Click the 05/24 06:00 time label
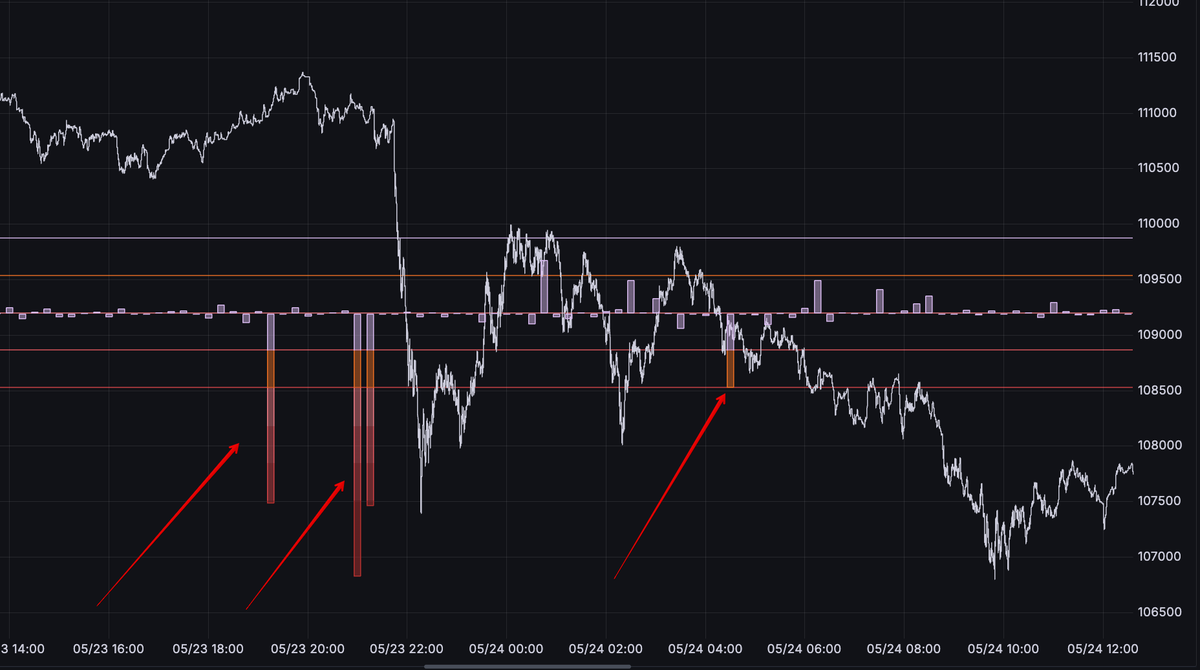 (x=803, y=649)
